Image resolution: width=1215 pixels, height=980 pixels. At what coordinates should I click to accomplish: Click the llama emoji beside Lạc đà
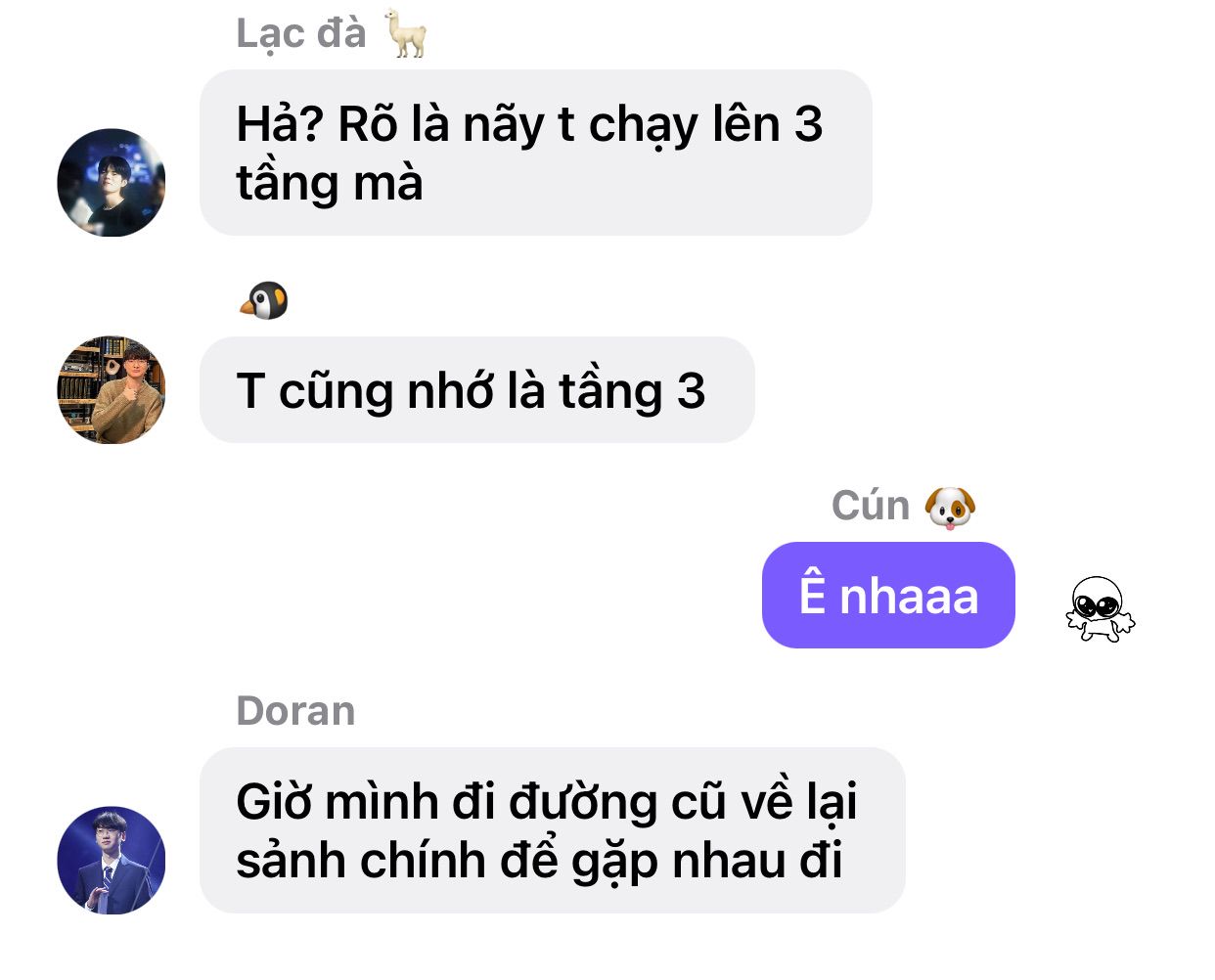click(405, 33)
